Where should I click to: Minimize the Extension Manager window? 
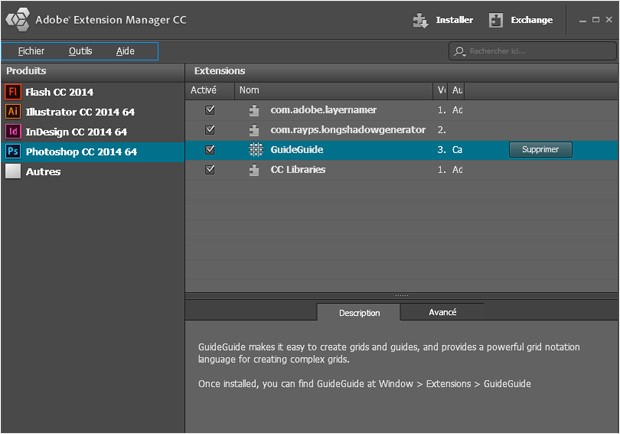[582, 20]
